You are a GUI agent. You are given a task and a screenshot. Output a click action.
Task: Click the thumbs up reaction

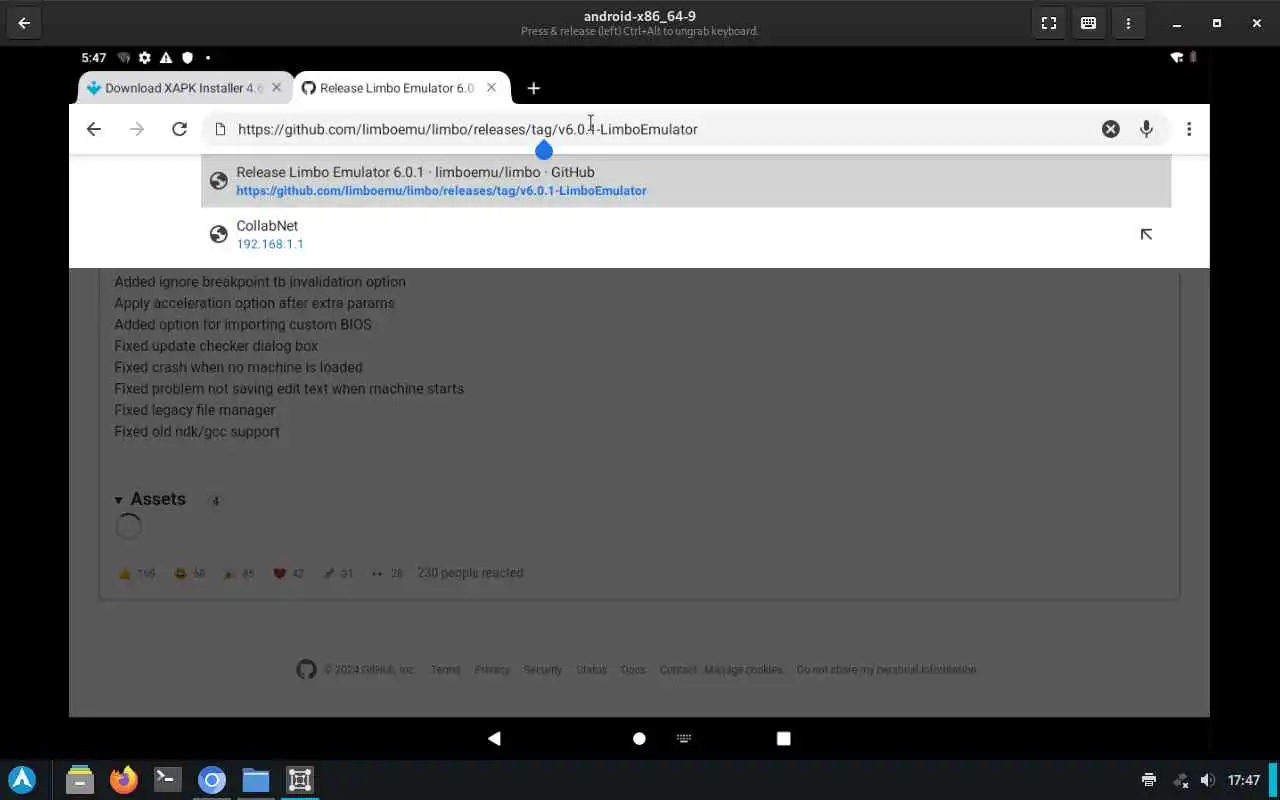pyautogui.click(x=137, y=573)
